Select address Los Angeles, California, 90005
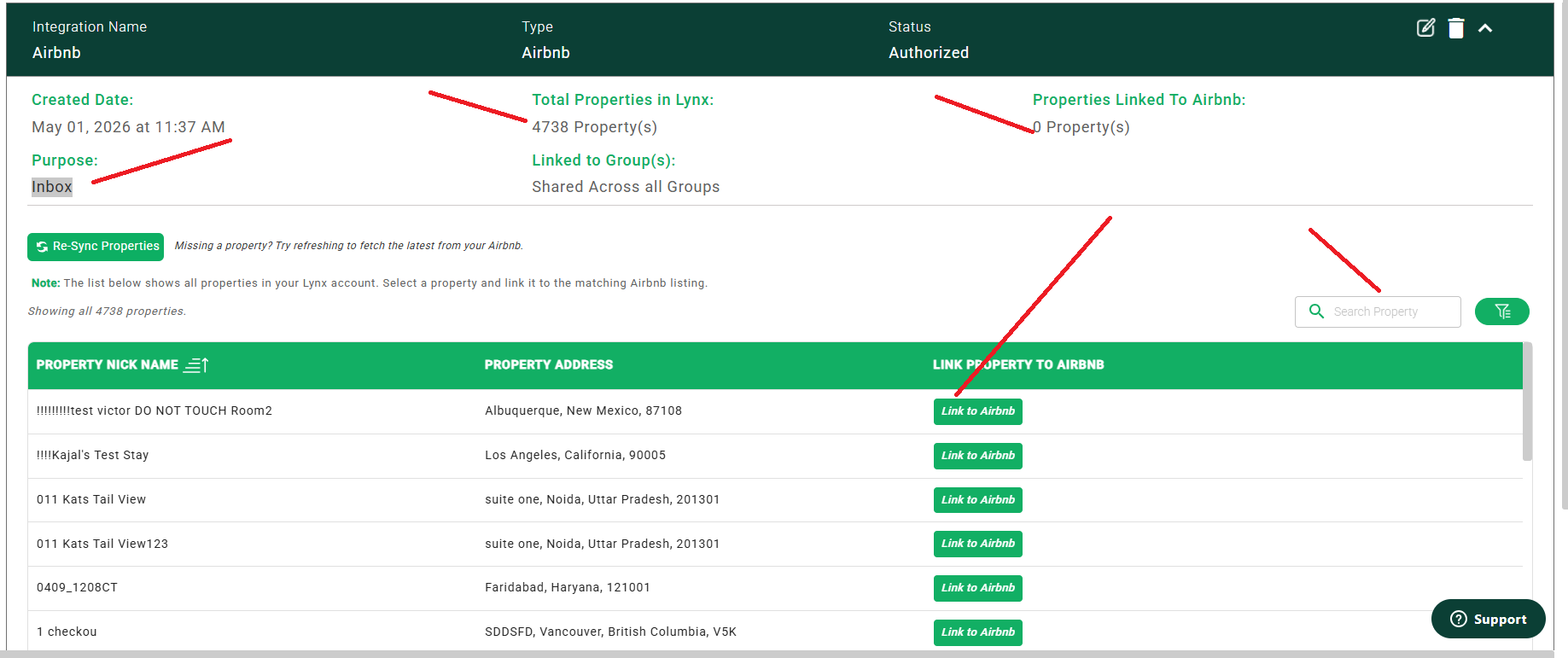This screenshot has width=1568, height=658. (575, 456)
